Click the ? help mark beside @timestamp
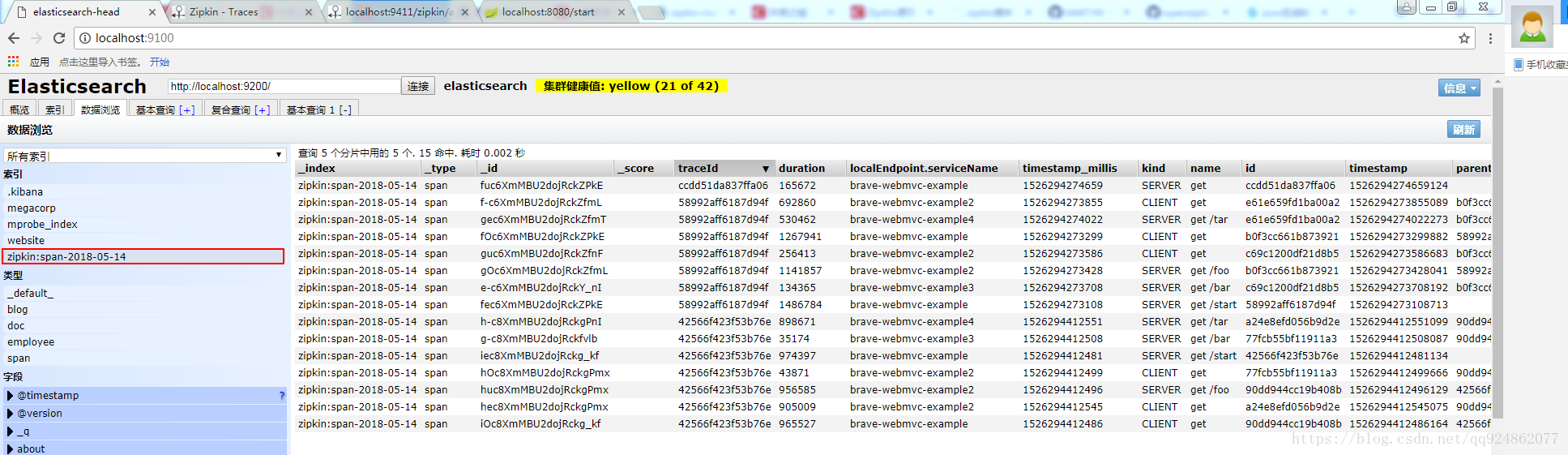Image resolution: width=1568 pixels, height=455 pixels. (x=282, y=396)
